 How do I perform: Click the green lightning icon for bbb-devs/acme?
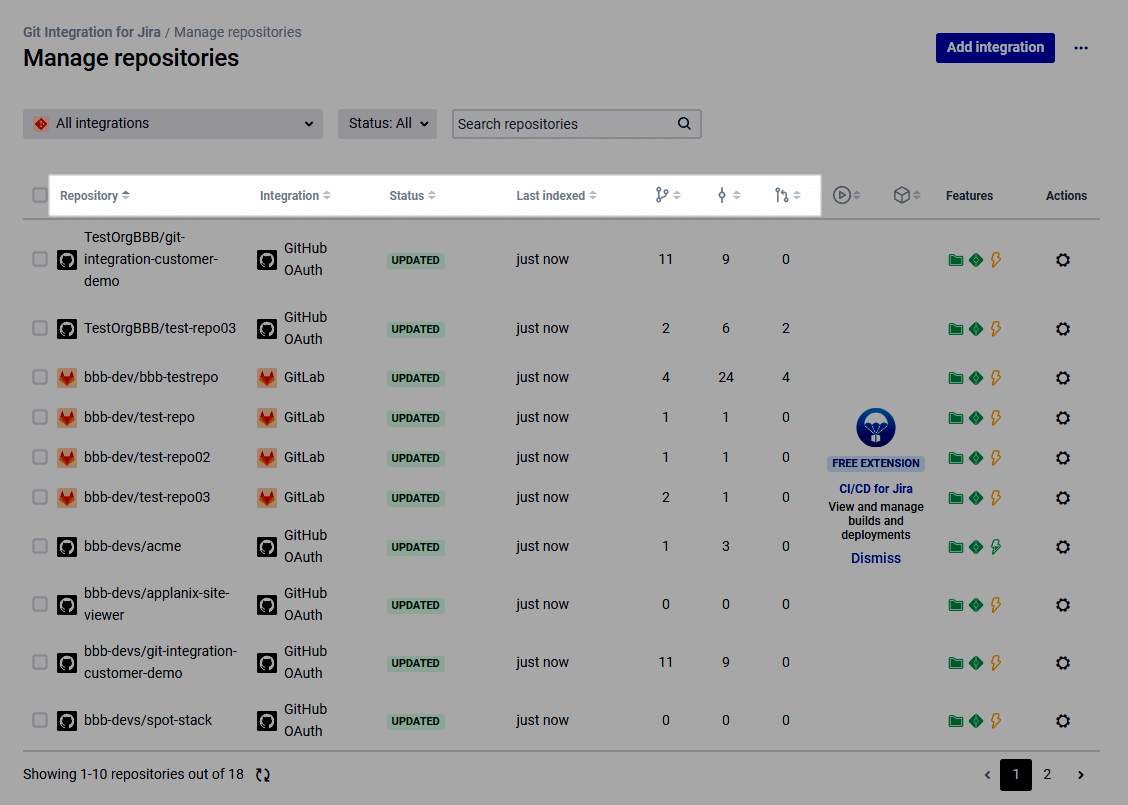point(996,547)
